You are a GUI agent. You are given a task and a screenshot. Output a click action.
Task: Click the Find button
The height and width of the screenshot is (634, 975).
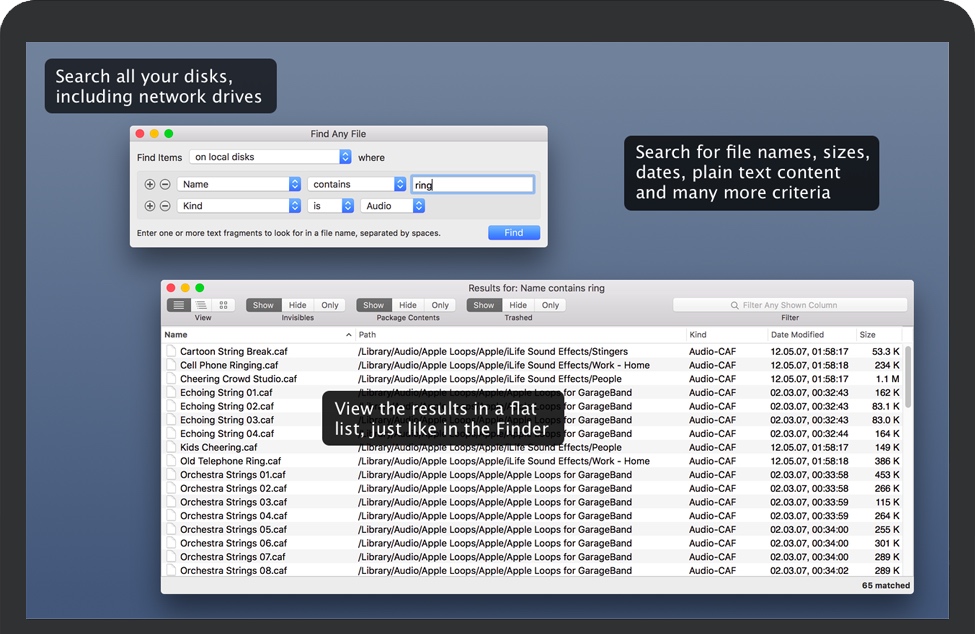513,233
